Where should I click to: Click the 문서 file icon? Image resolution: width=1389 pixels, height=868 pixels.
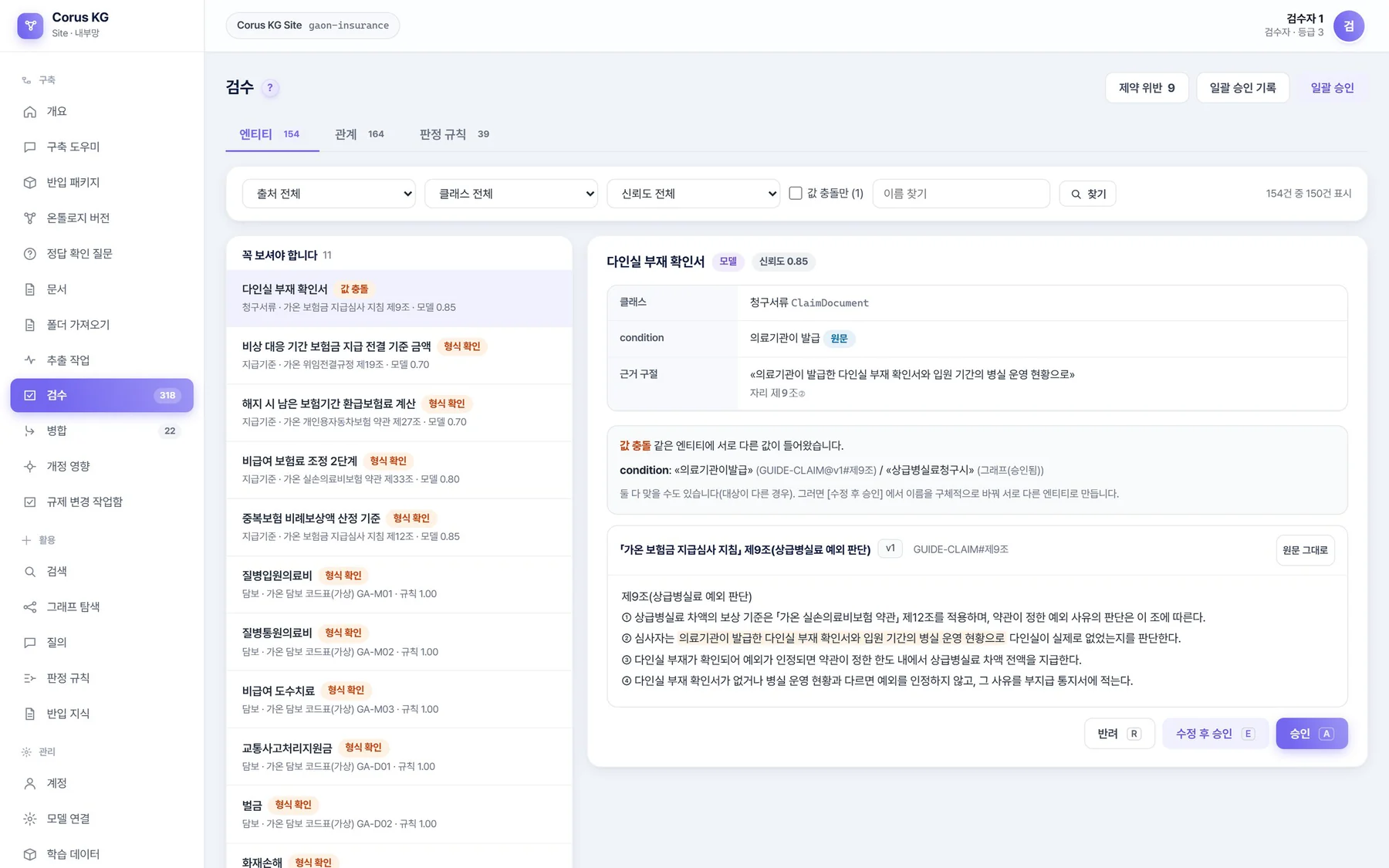click(x=30, y=289)
